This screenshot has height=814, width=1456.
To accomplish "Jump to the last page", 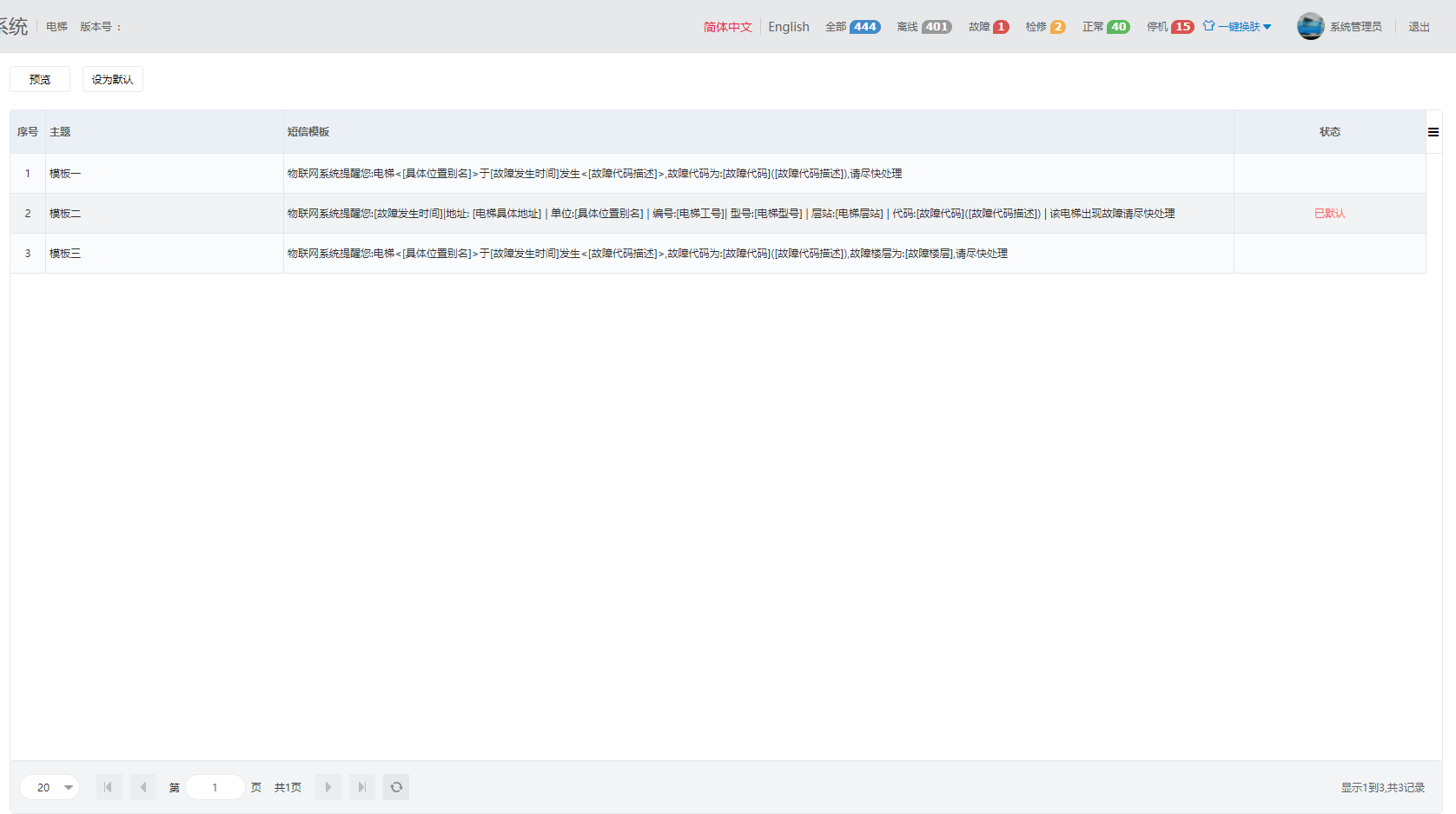I will (x=362, y=787).
